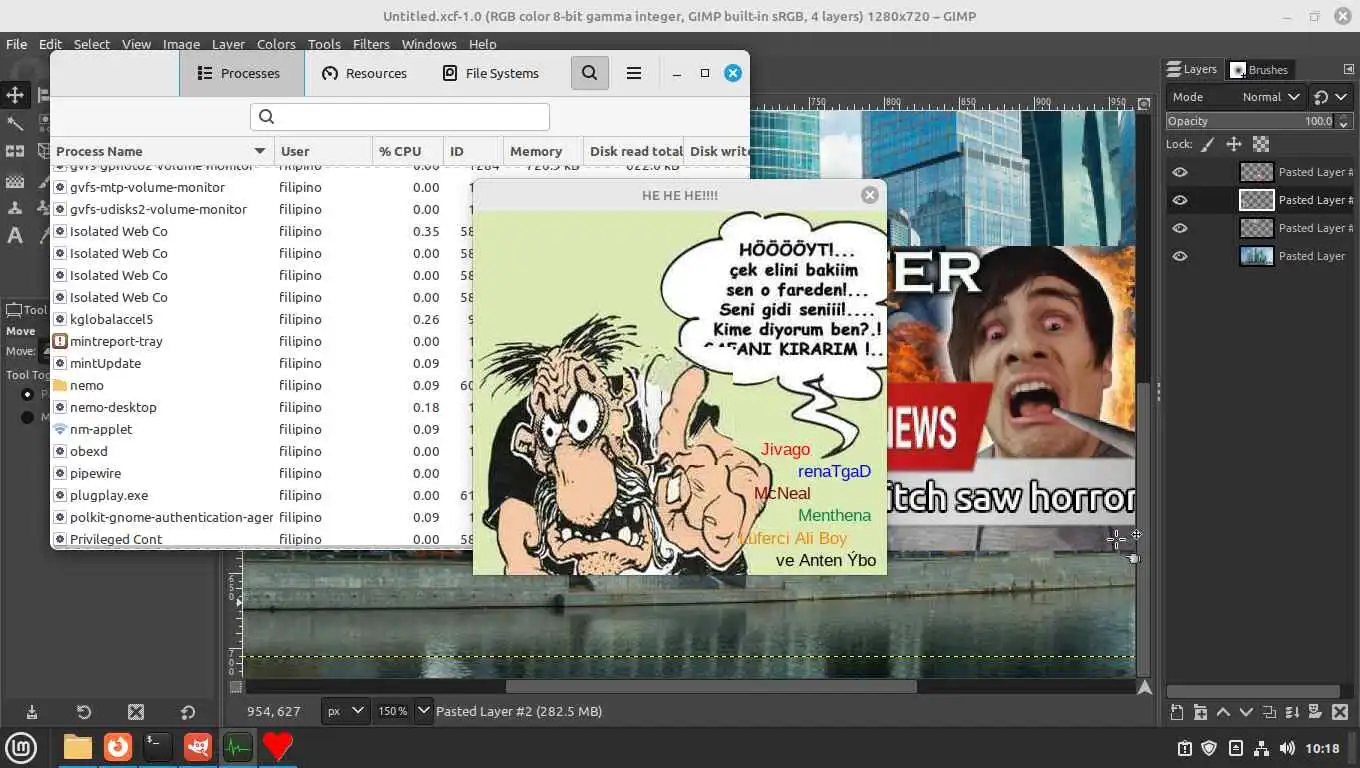Image resolution: width=1360 pixels, height=768 pixels.
Task: Switch to the Brushes tab
Action: click(x=1260, y=69)
